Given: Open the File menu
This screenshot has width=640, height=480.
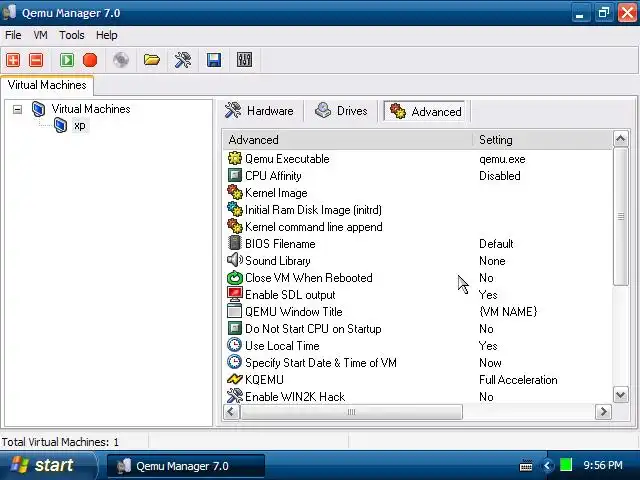Looking at the screenshot, I should (13, 35).
